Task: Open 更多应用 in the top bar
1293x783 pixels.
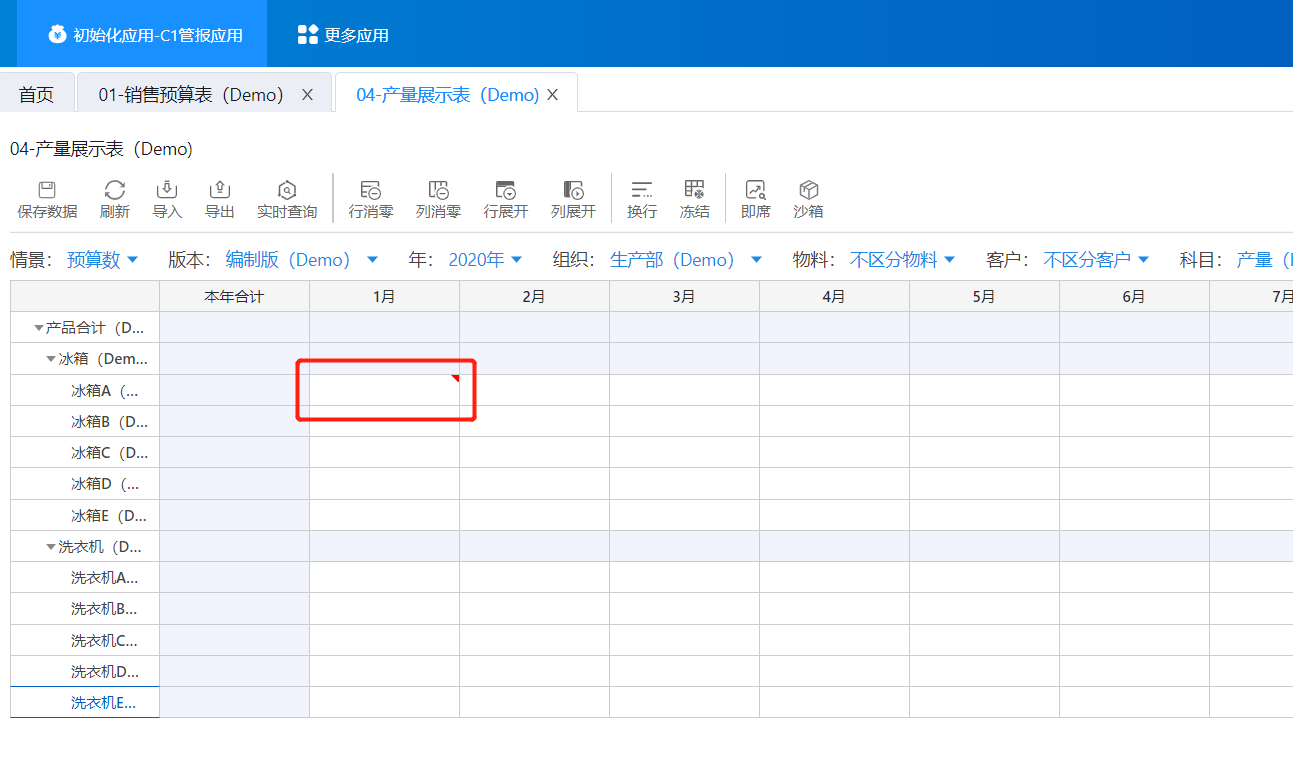Action: (343, 35)
